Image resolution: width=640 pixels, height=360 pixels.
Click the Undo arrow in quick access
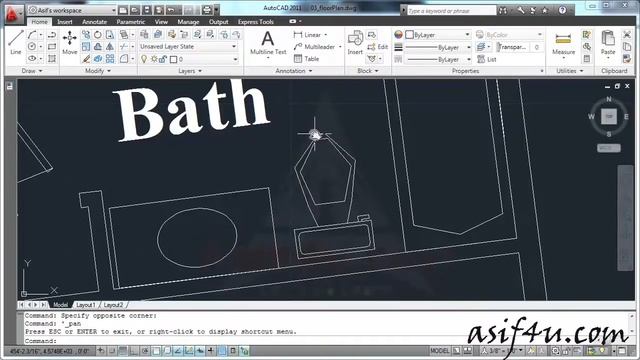[x=171, y=10]
